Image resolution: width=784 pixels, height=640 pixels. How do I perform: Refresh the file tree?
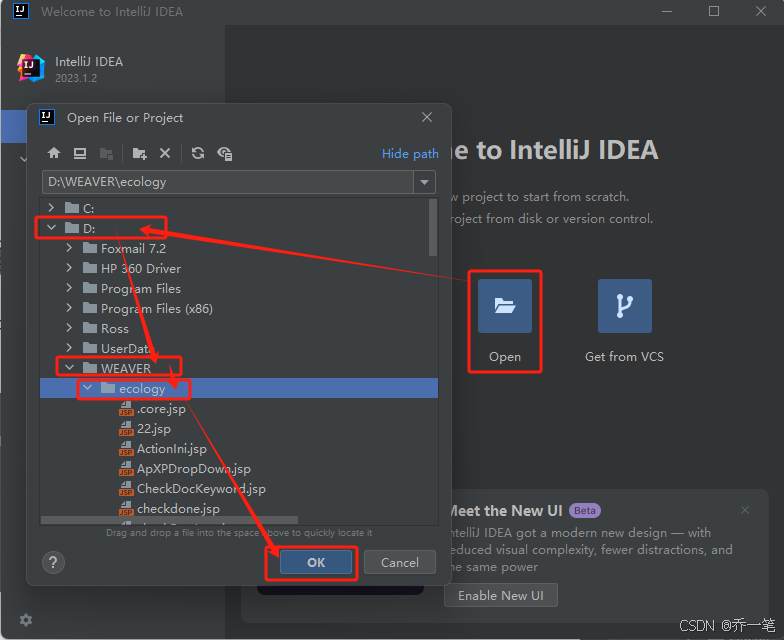pyautogui.click(x=198, y=153)
